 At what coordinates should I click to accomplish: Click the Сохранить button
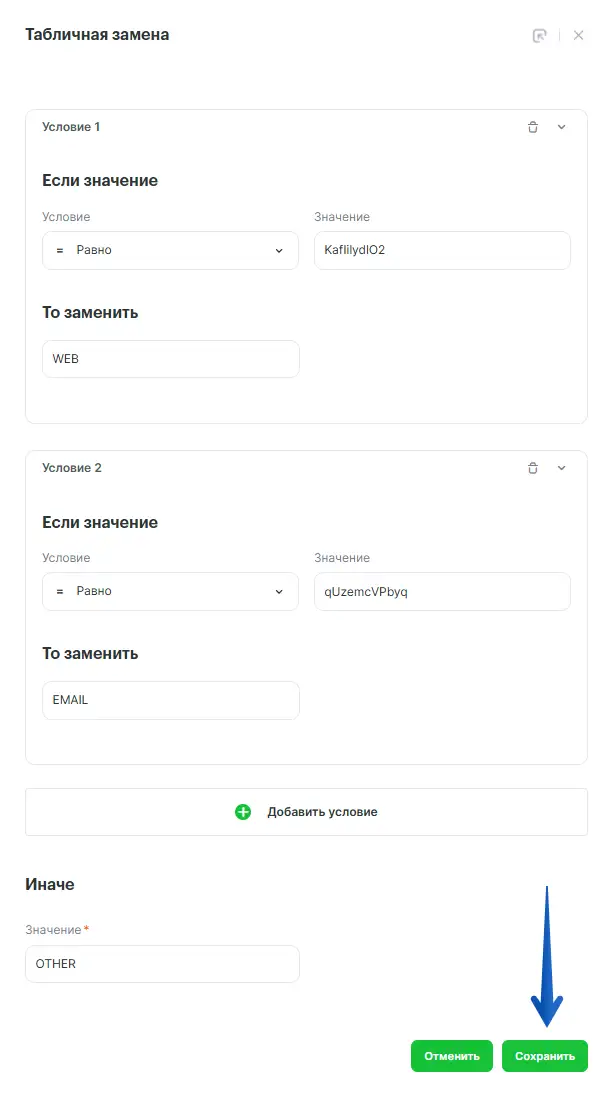[x=545, y=1056]
